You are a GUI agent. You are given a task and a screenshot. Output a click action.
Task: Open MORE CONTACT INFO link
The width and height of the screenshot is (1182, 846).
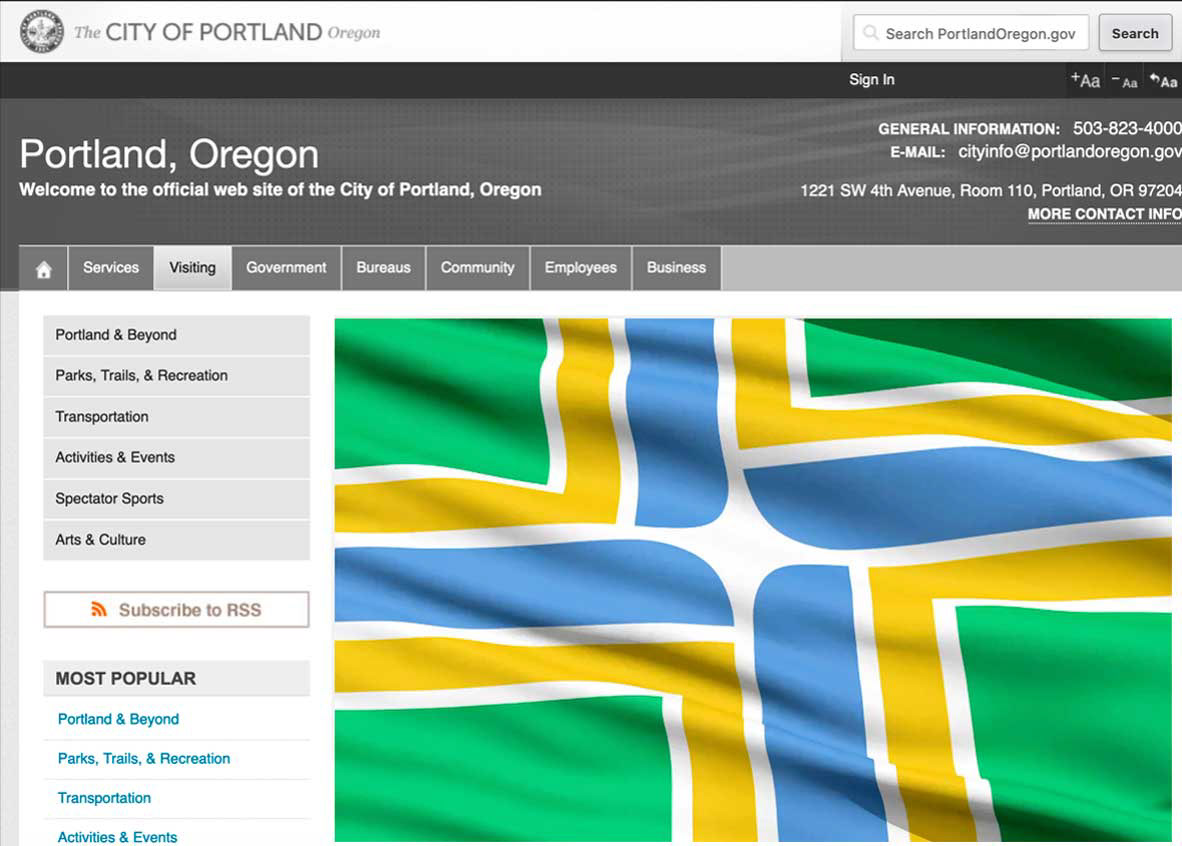click(1104, 214)
